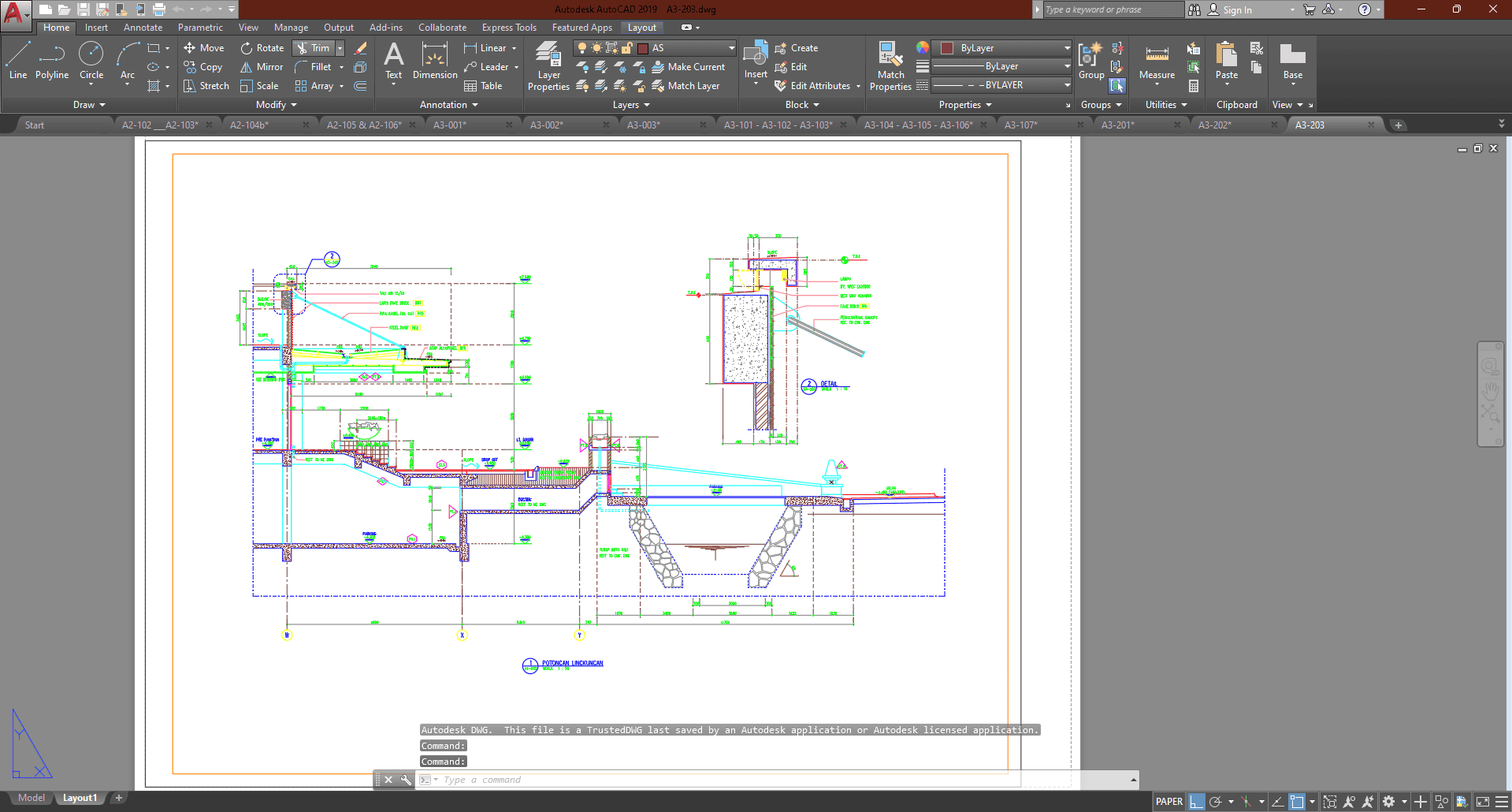1512x812 pixels.
Task: Open the Quick Calculator icon
Action: point(1194,86)
